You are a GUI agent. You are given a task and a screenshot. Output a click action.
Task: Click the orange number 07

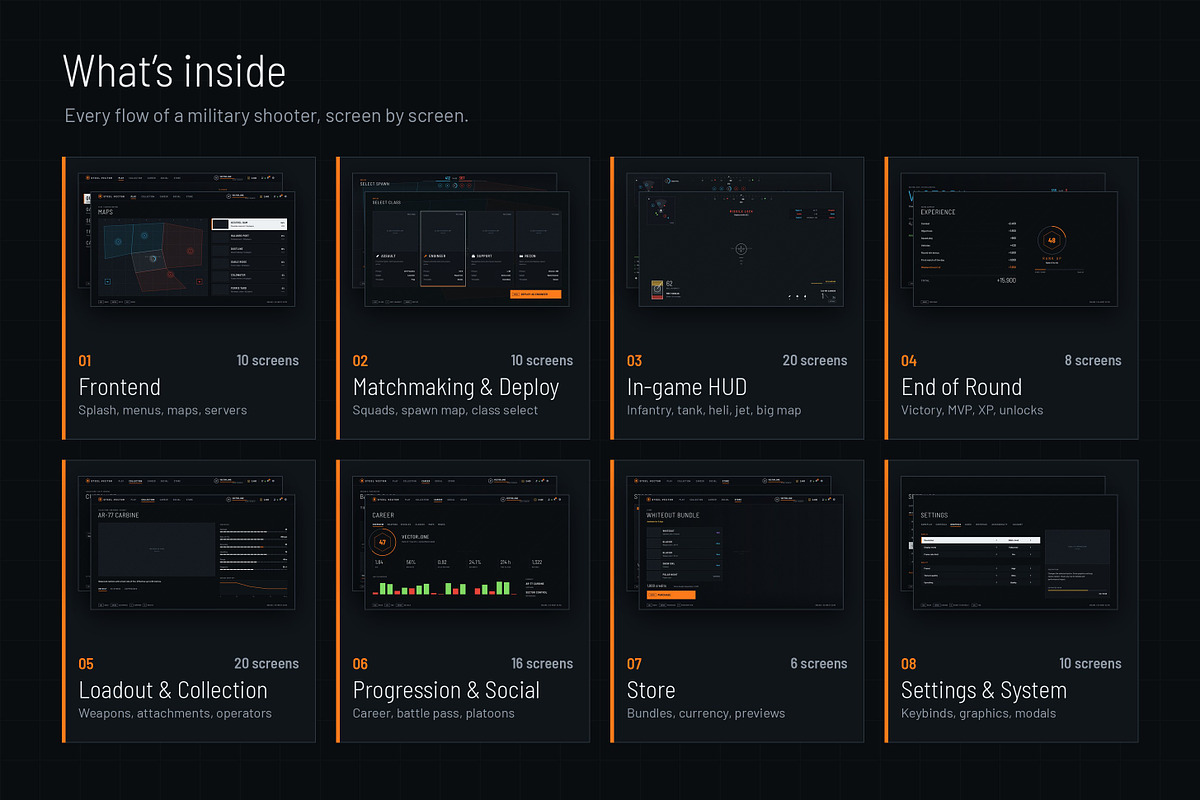pos(634,663)
